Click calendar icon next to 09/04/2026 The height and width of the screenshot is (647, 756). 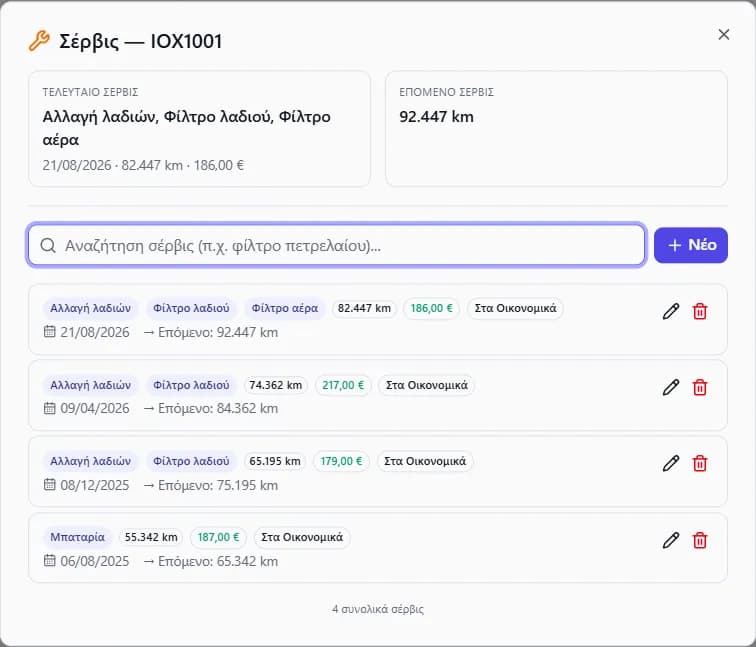click(x=50, y=408)
